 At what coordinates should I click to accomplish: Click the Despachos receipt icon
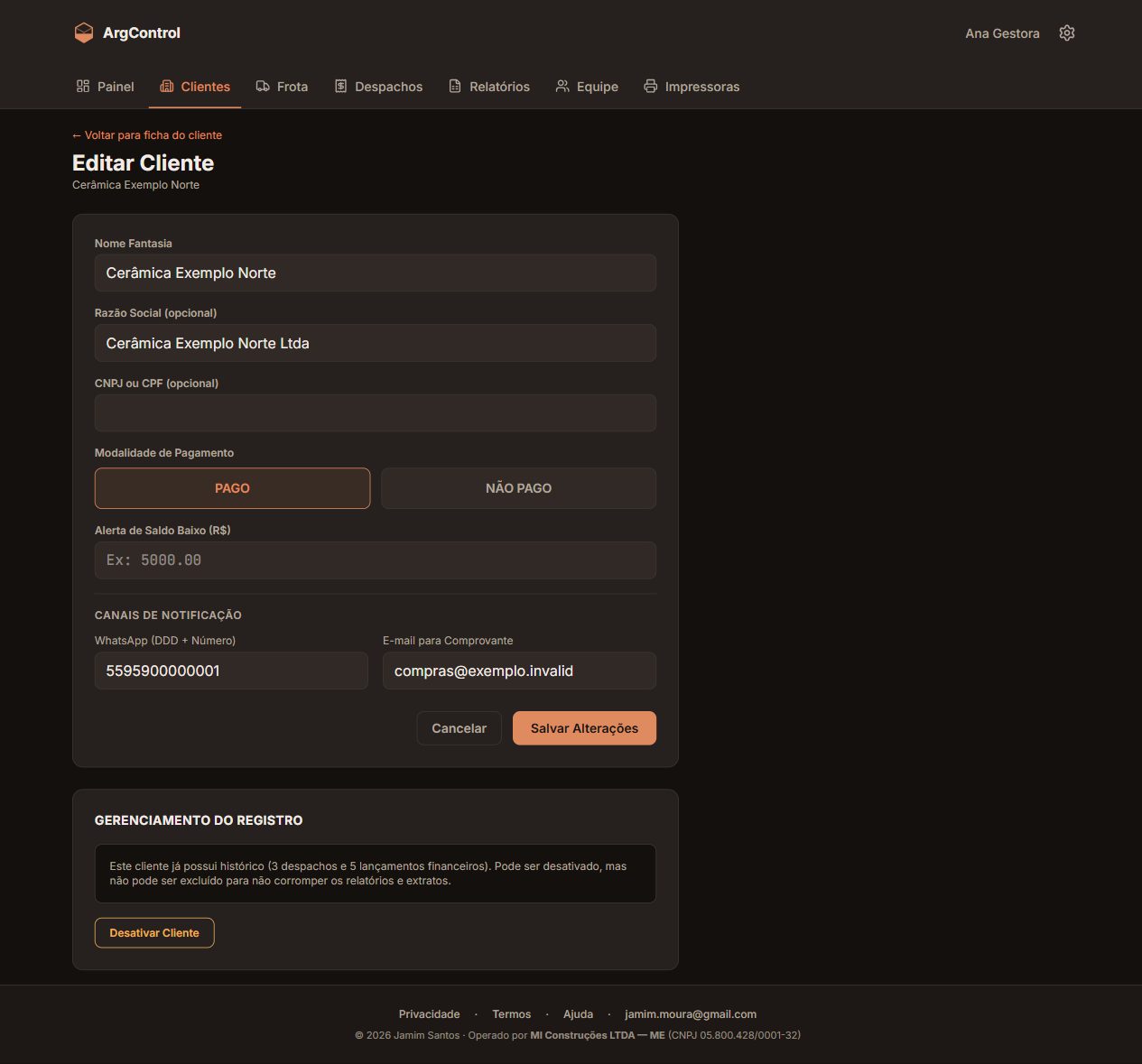341,87
